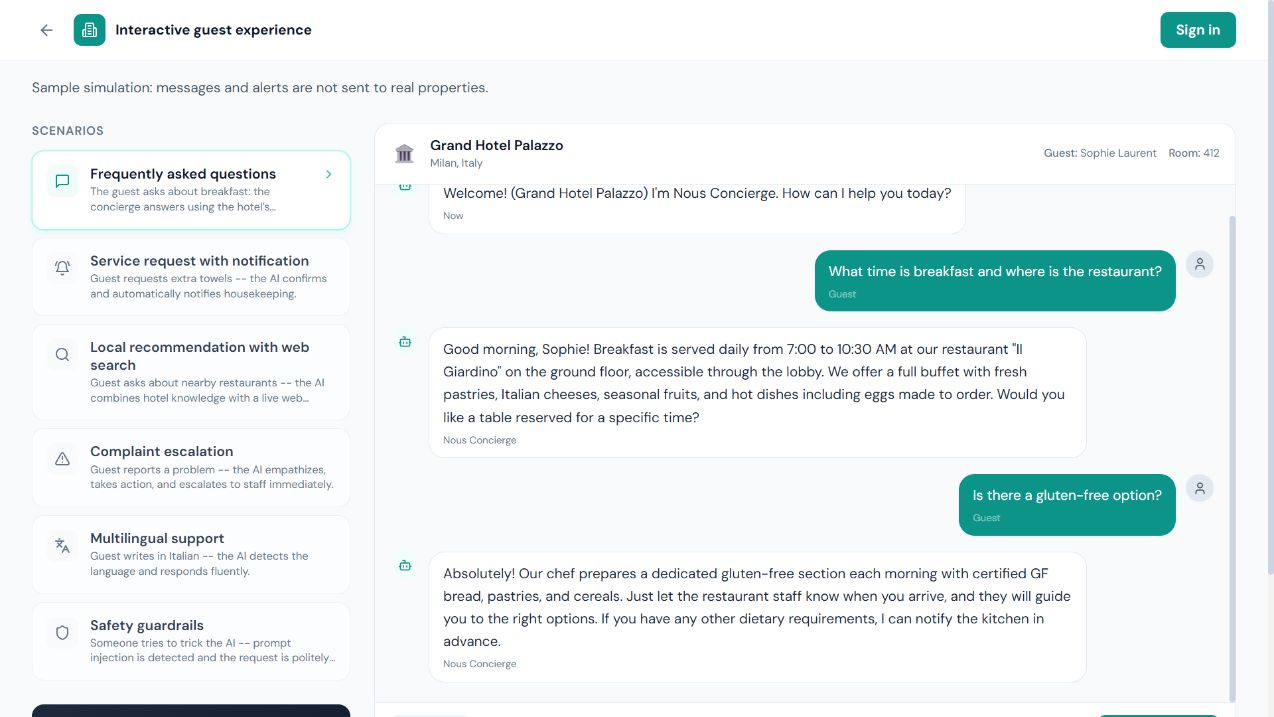Click guest avatar beside gluten-free question
This screenshot has width=1274, height=717.
click(1199, 488)
